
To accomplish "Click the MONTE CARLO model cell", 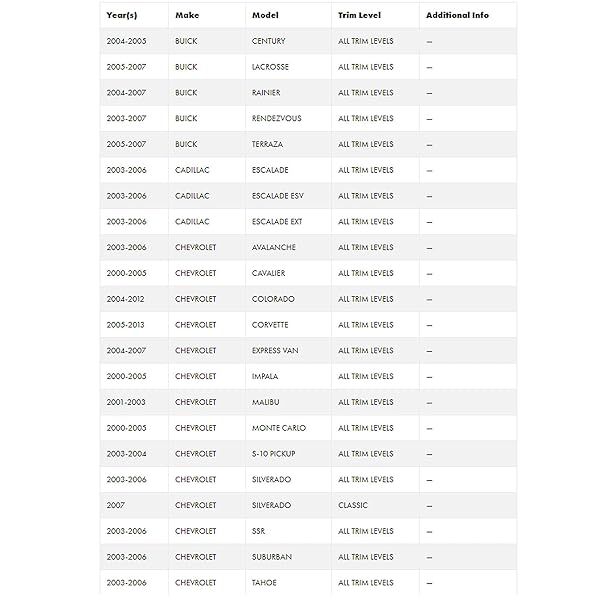I will pyautogui.click(x=279, y=428).
